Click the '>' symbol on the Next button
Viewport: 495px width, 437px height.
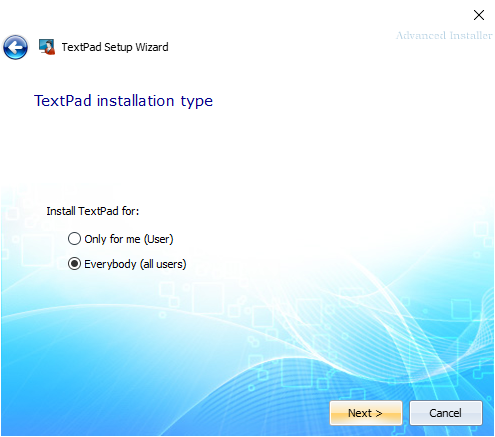point(379,413)
